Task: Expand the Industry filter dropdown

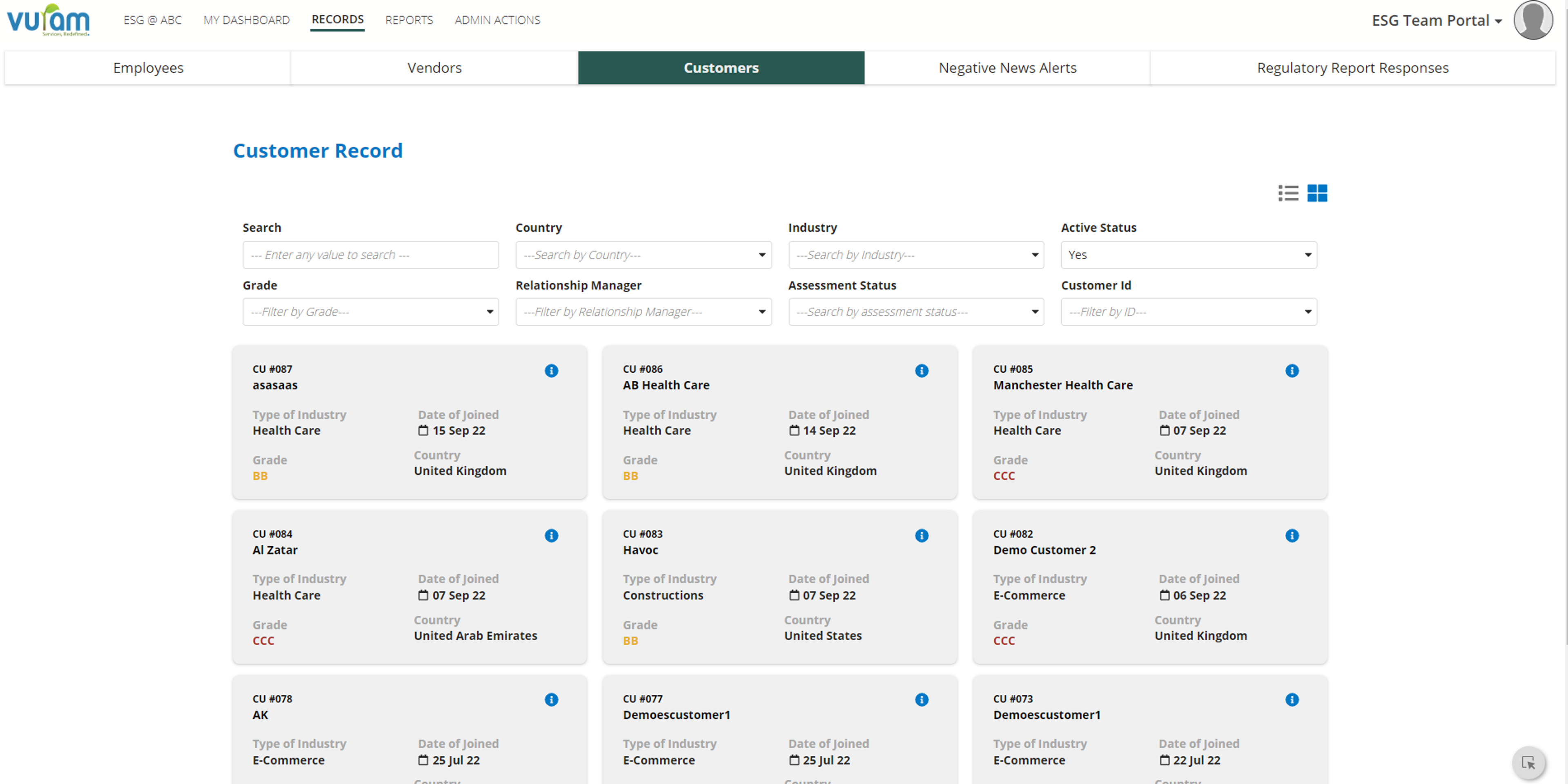Action: click(x=916, y=255)
